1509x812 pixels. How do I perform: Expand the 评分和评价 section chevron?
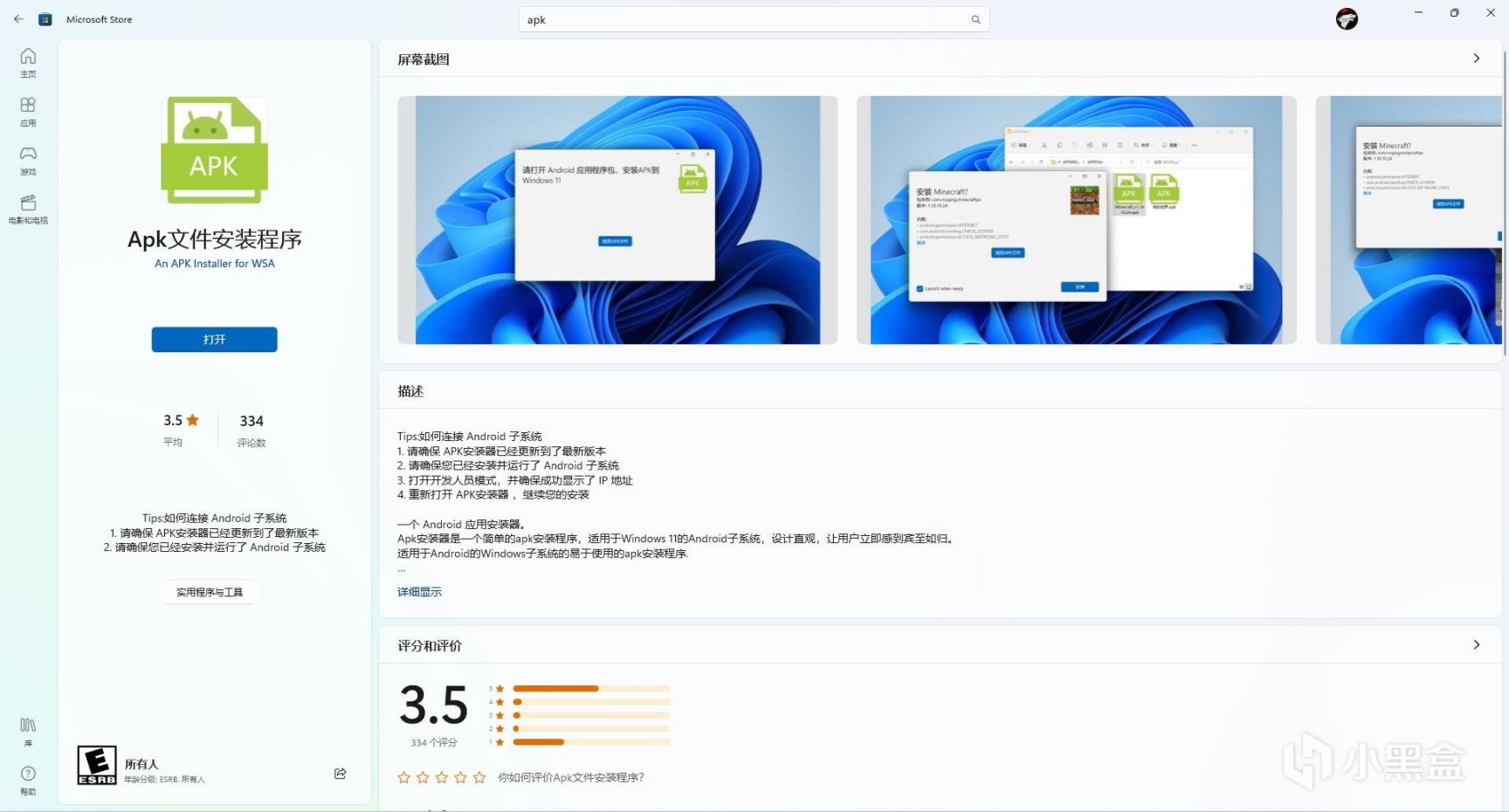(1477, 645)
